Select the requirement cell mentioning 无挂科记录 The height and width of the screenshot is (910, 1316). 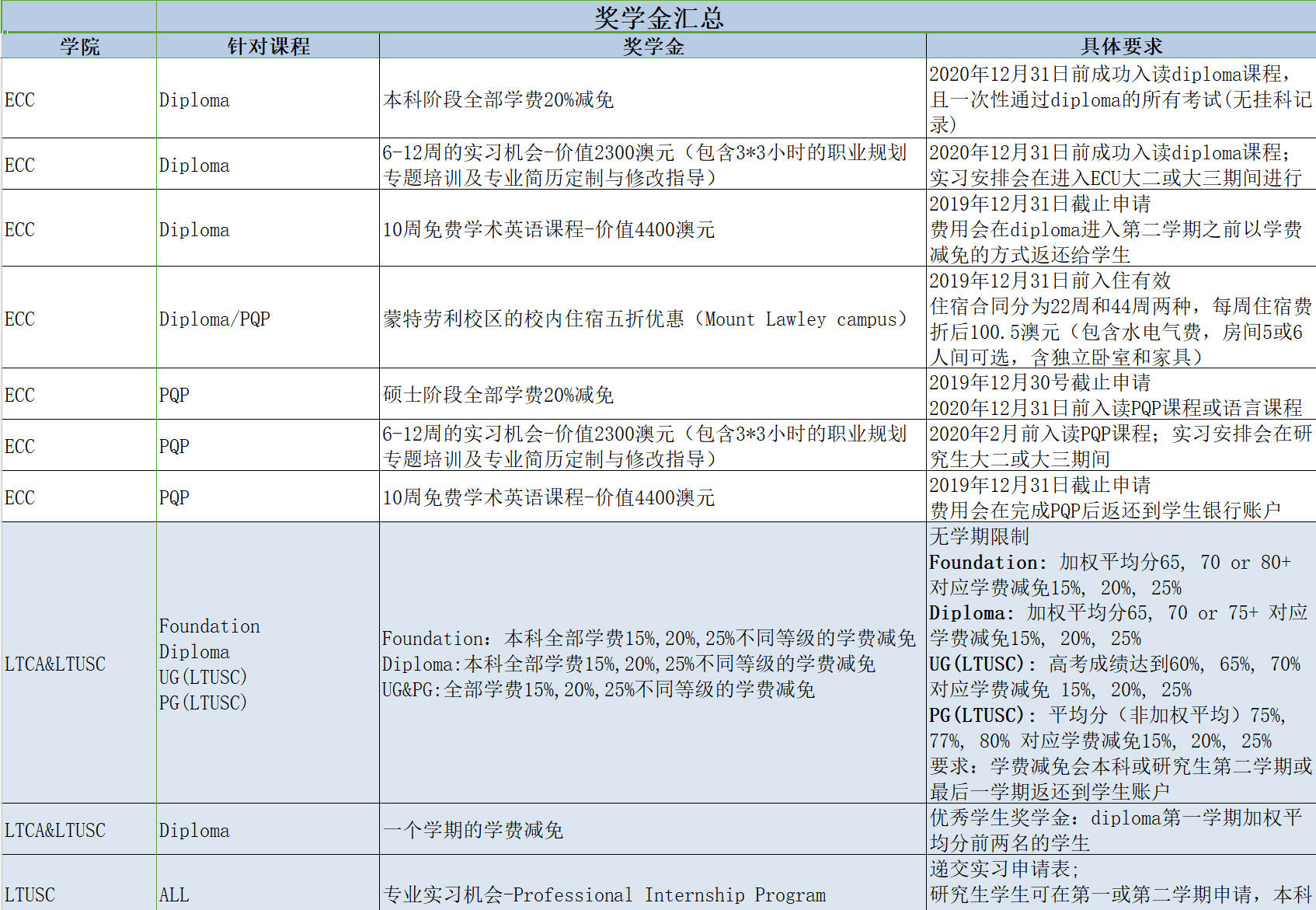[x=1121, y=99]
